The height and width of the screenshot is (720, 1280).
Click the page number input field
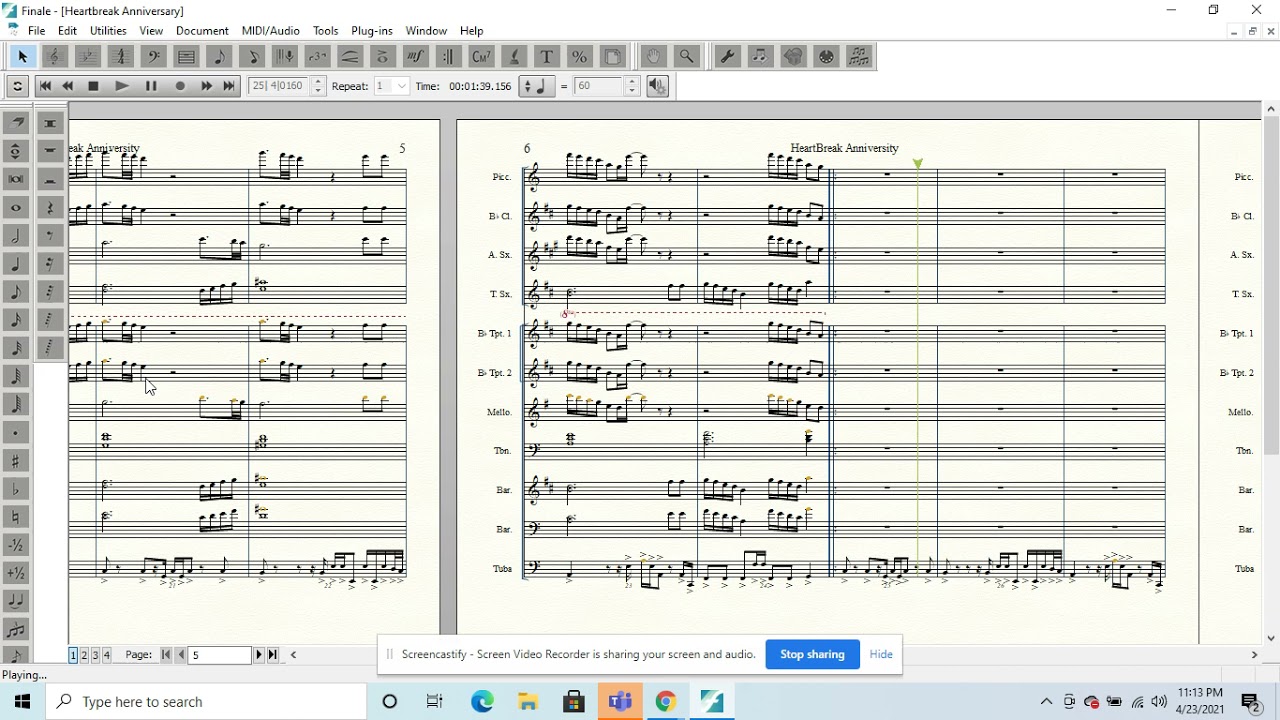coord(220,655)
